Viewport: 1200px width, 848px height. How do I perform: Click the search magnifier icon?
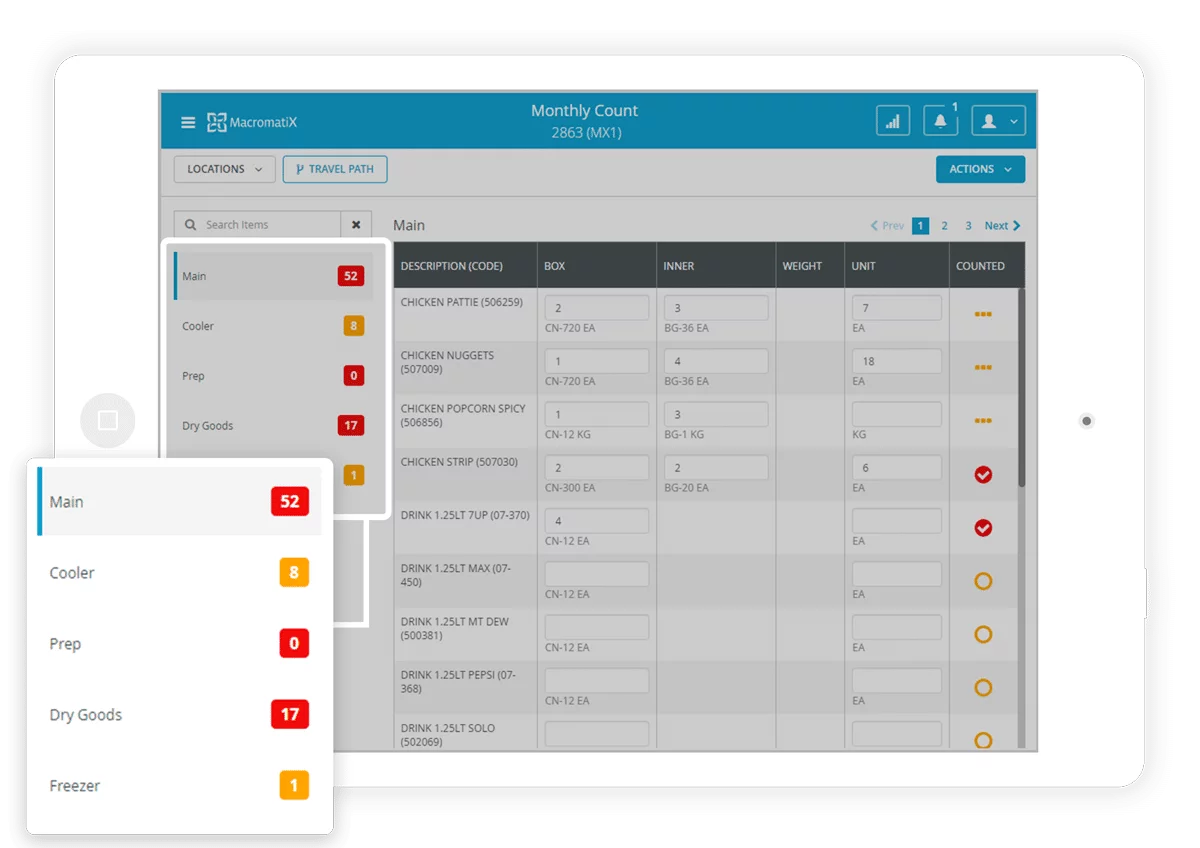coord(189,224)
